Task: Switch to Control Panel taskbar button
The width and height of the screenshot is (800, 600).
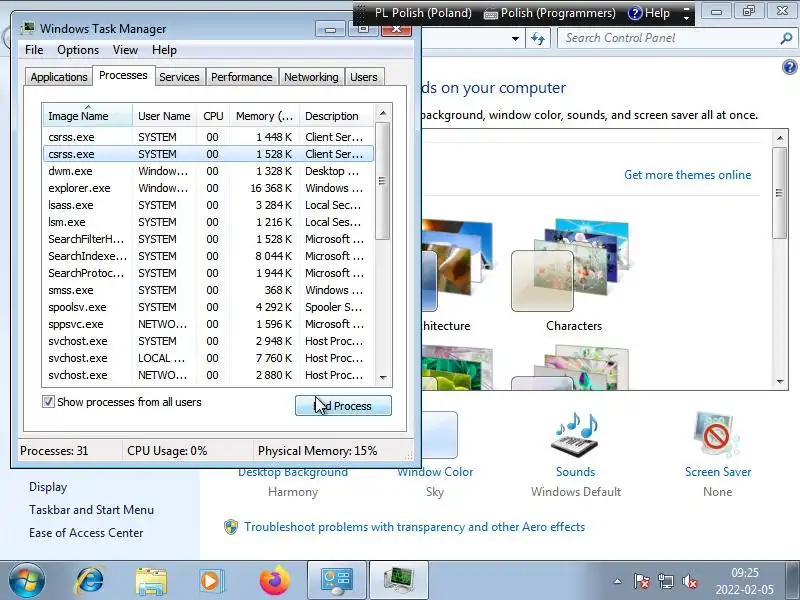Action: coord(337,581)
